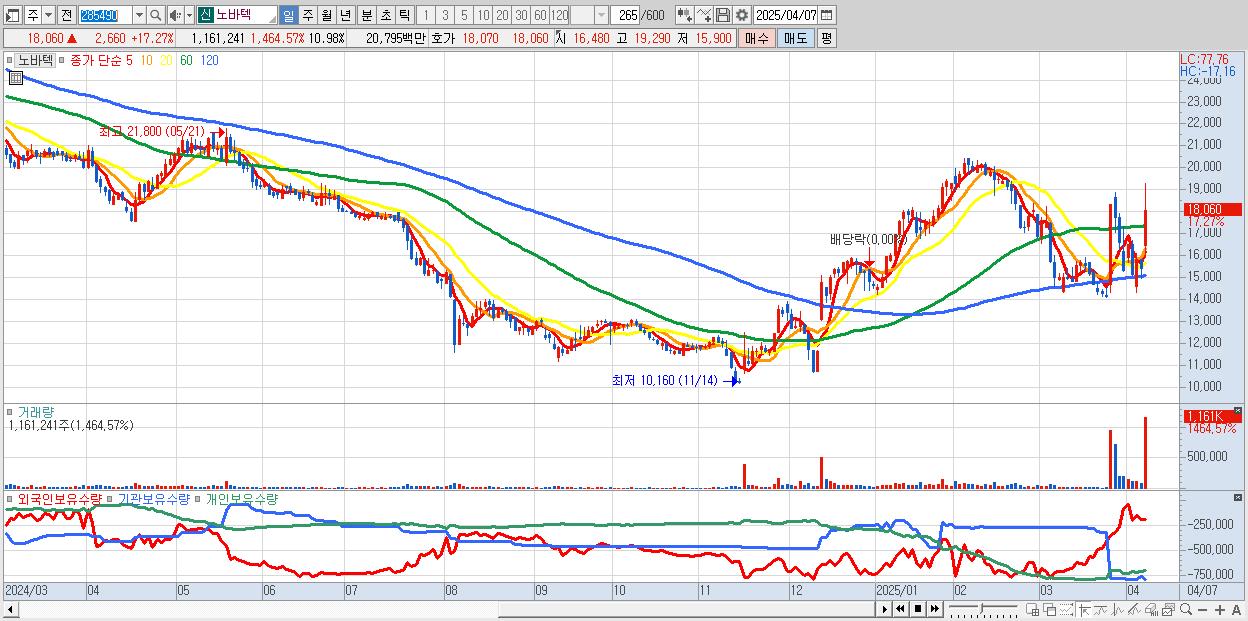
Task: Toggle the 개인보유수량 indicator marker
Action: 198,498
